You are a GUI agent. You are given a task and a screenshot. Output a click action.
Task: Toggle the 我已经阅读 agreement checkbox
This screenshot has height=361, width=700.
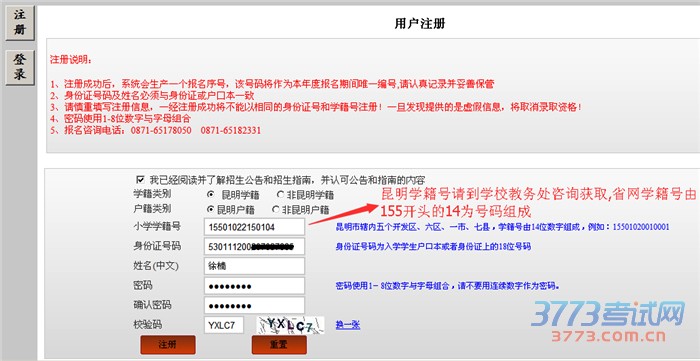140,180
